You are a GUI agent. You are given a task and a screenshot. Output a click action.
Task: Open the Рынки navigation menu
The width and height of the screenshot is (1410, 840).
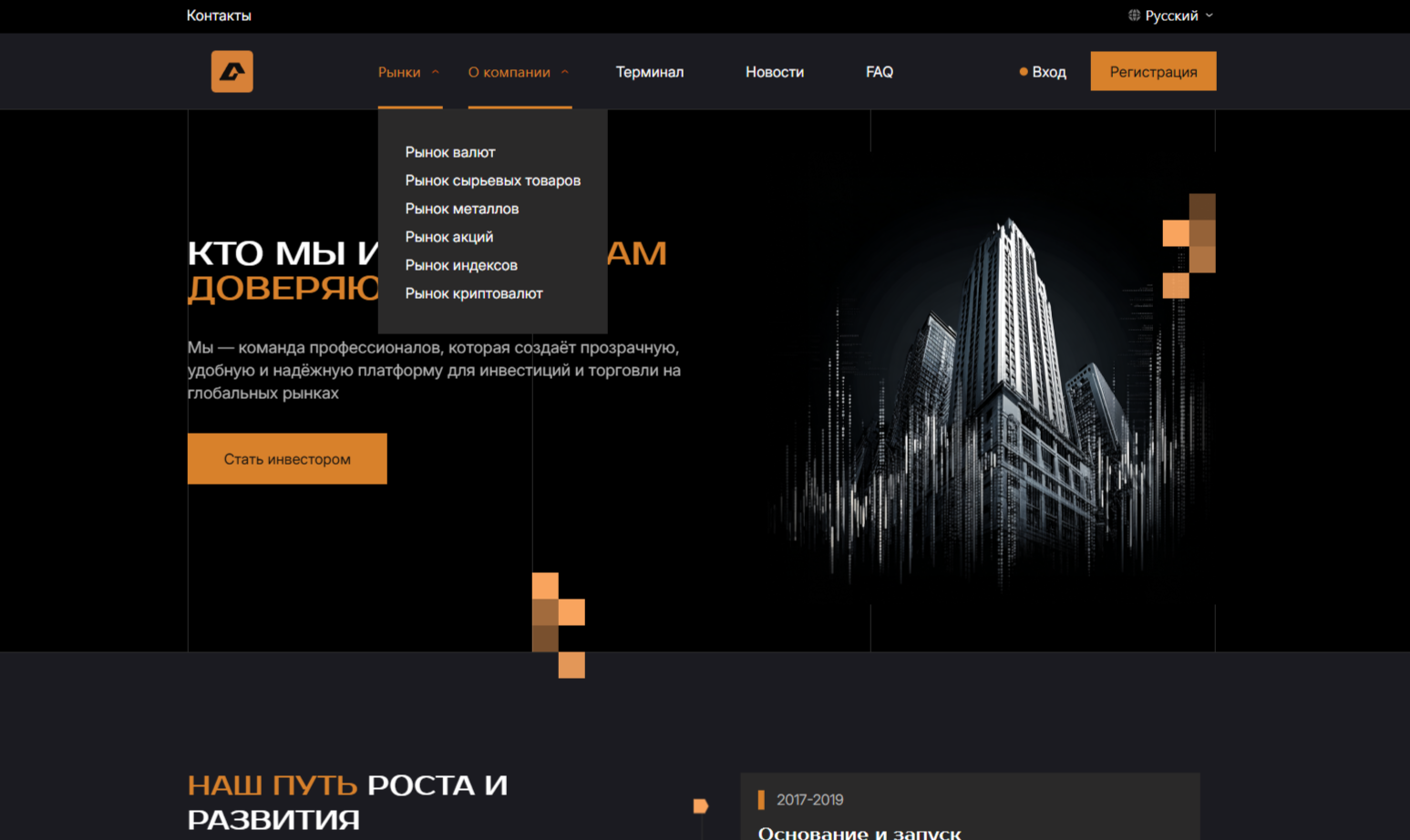tap(399, 72)
